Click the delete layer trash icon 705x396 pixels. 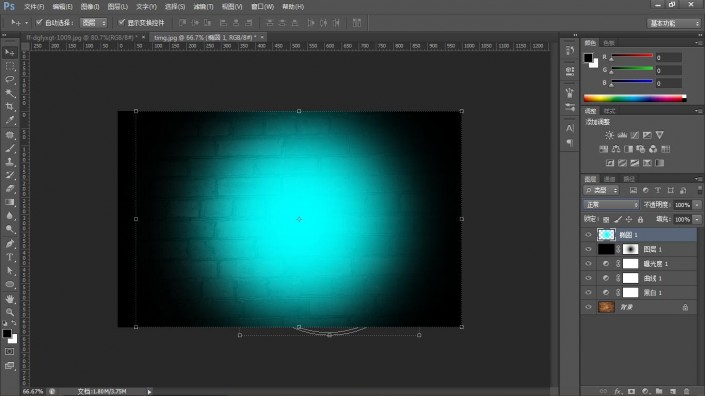coord(686,392)
